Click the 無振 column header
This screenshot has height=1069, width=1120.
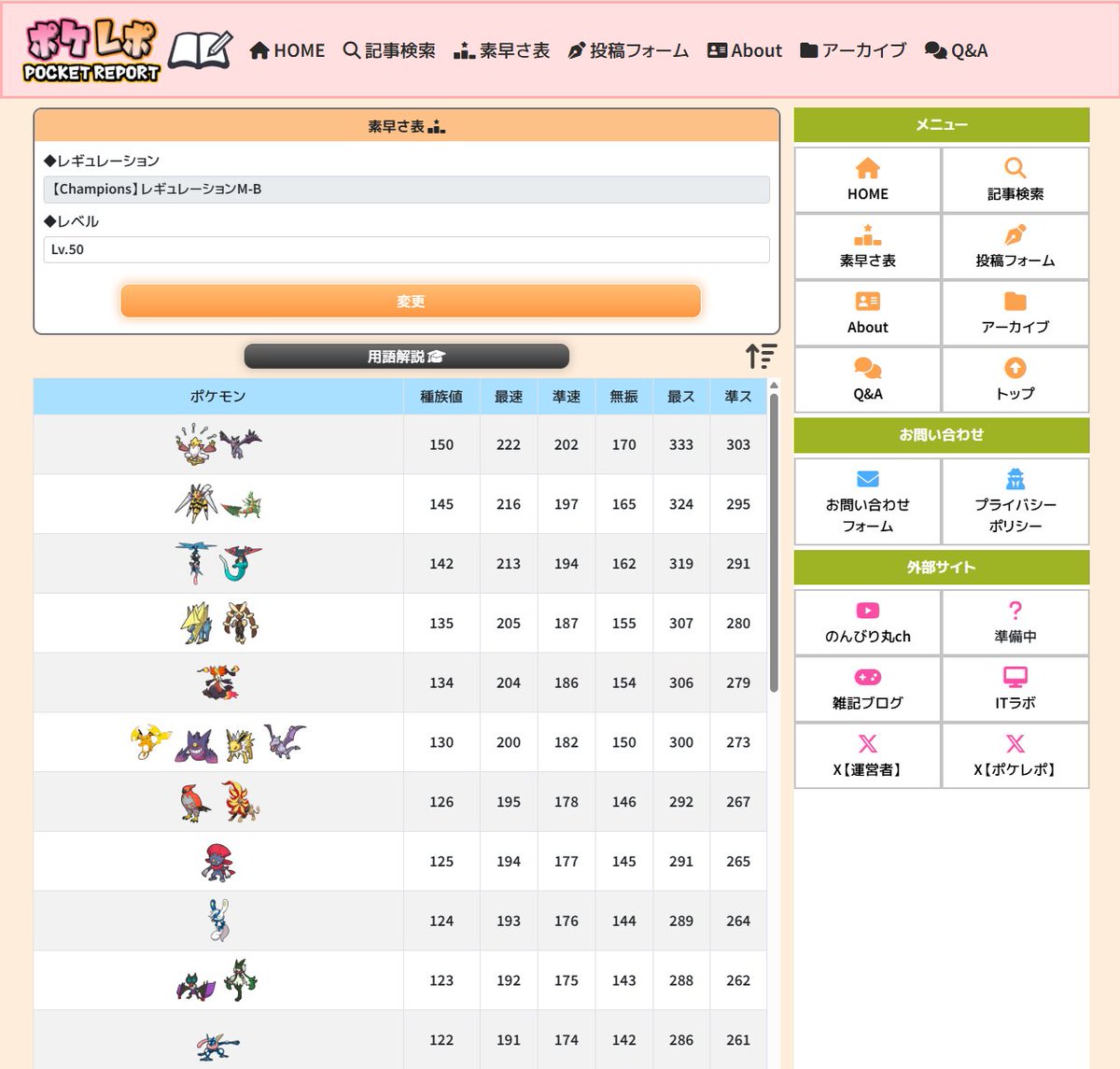(x=624, y=396)
